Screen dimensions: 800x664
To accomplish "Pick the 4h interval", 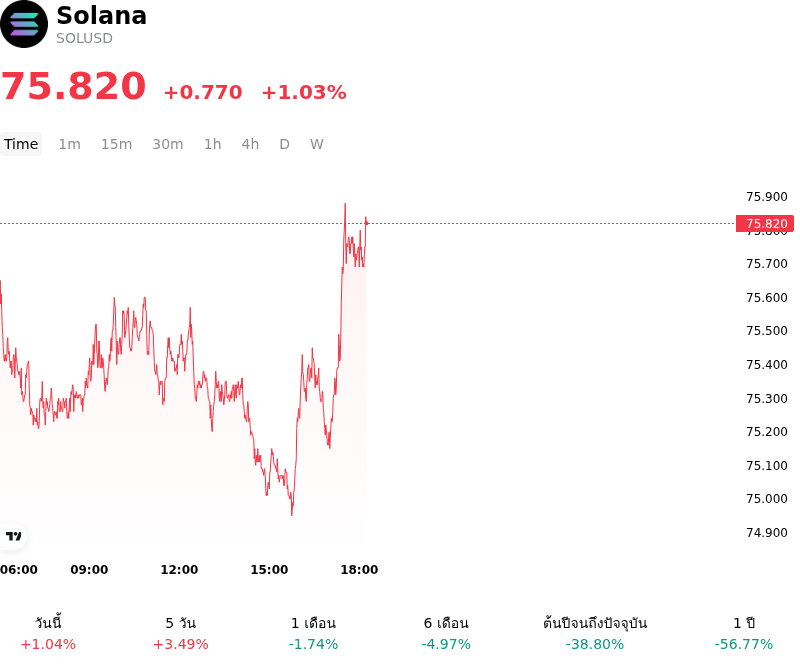I will coord(250,144).
